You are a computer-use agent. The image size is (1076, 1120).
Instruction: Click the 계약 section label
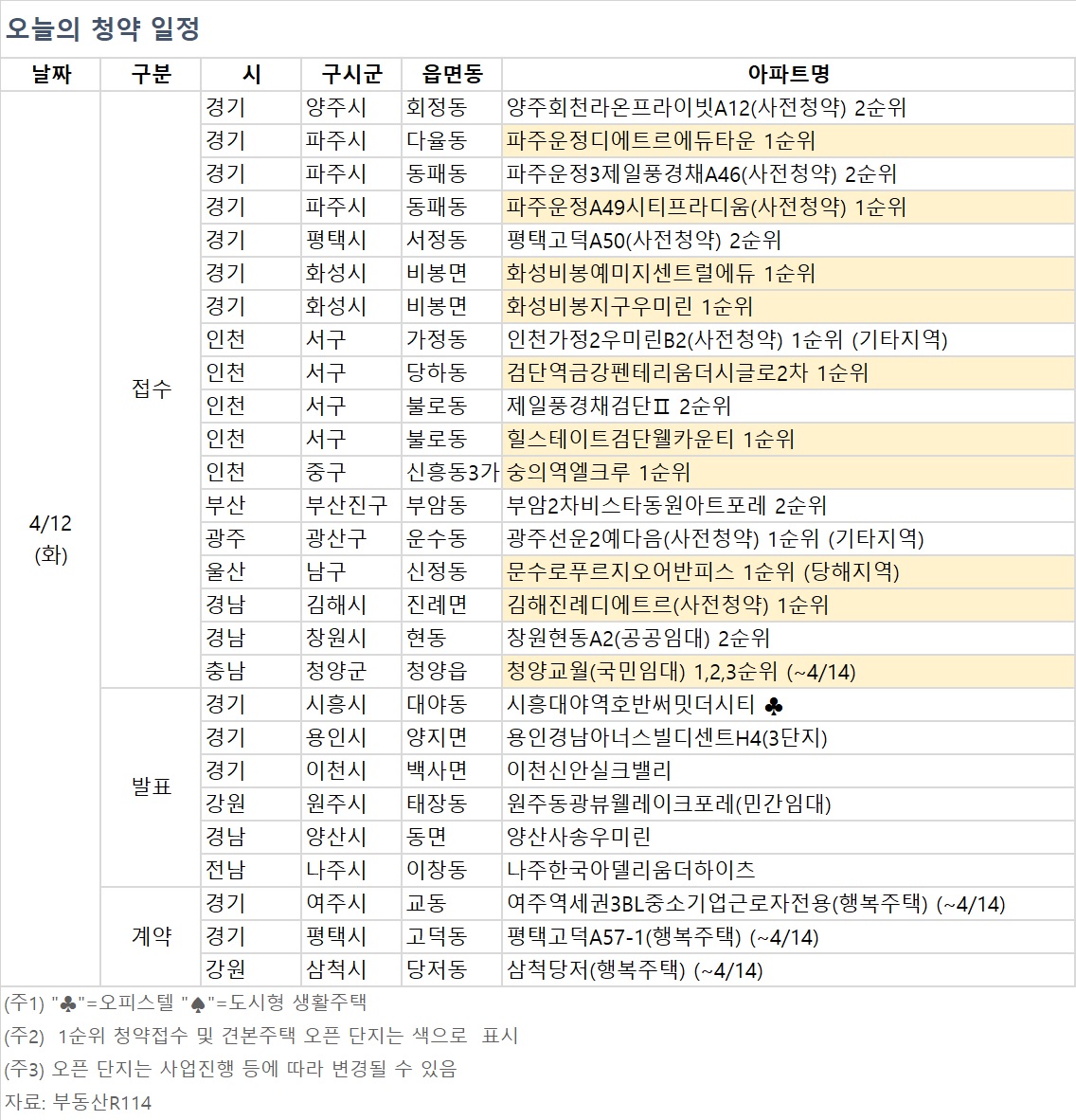point(152,936)
